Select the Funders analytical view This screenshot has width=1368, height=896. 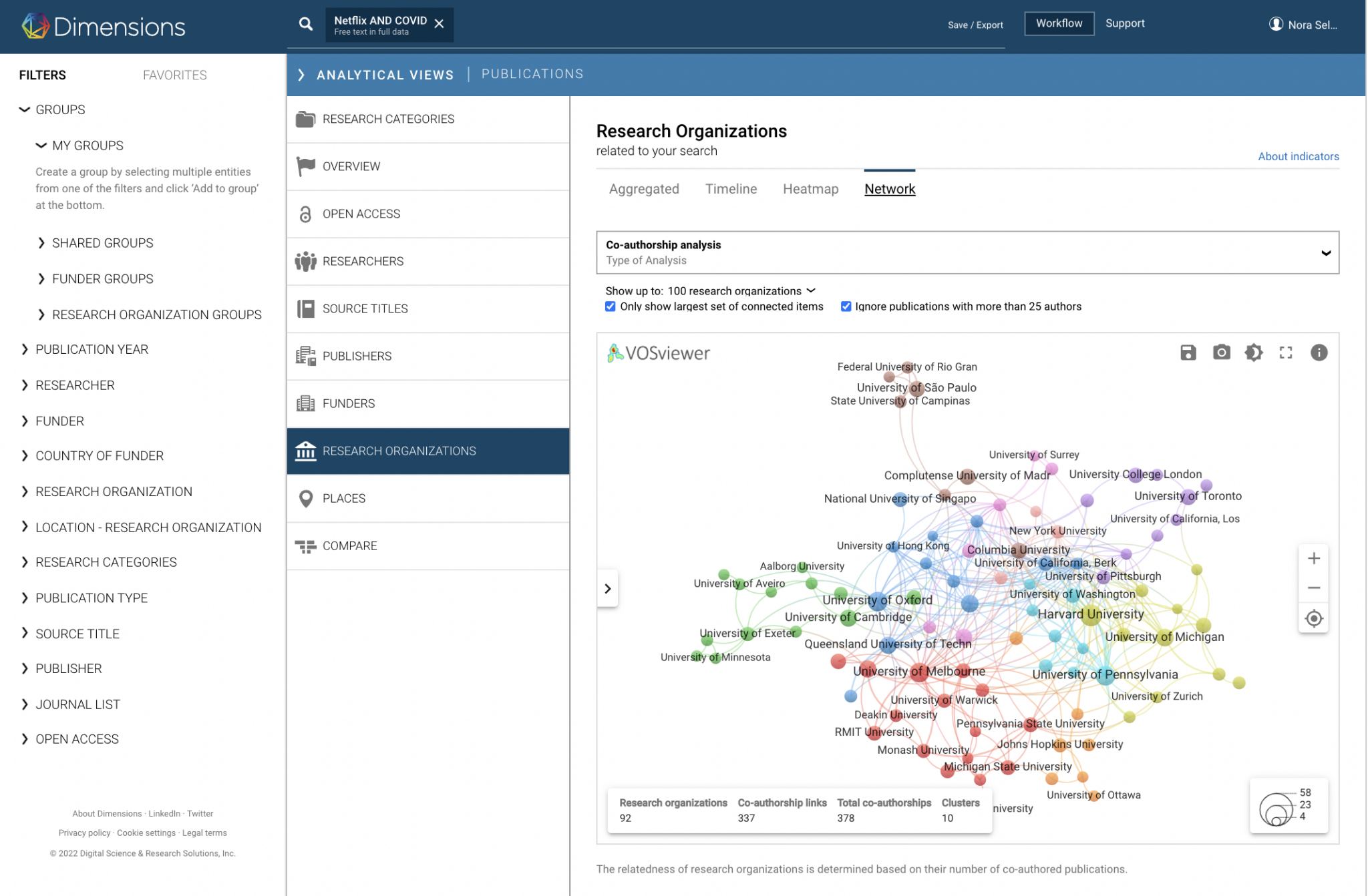tap(348, 403)
